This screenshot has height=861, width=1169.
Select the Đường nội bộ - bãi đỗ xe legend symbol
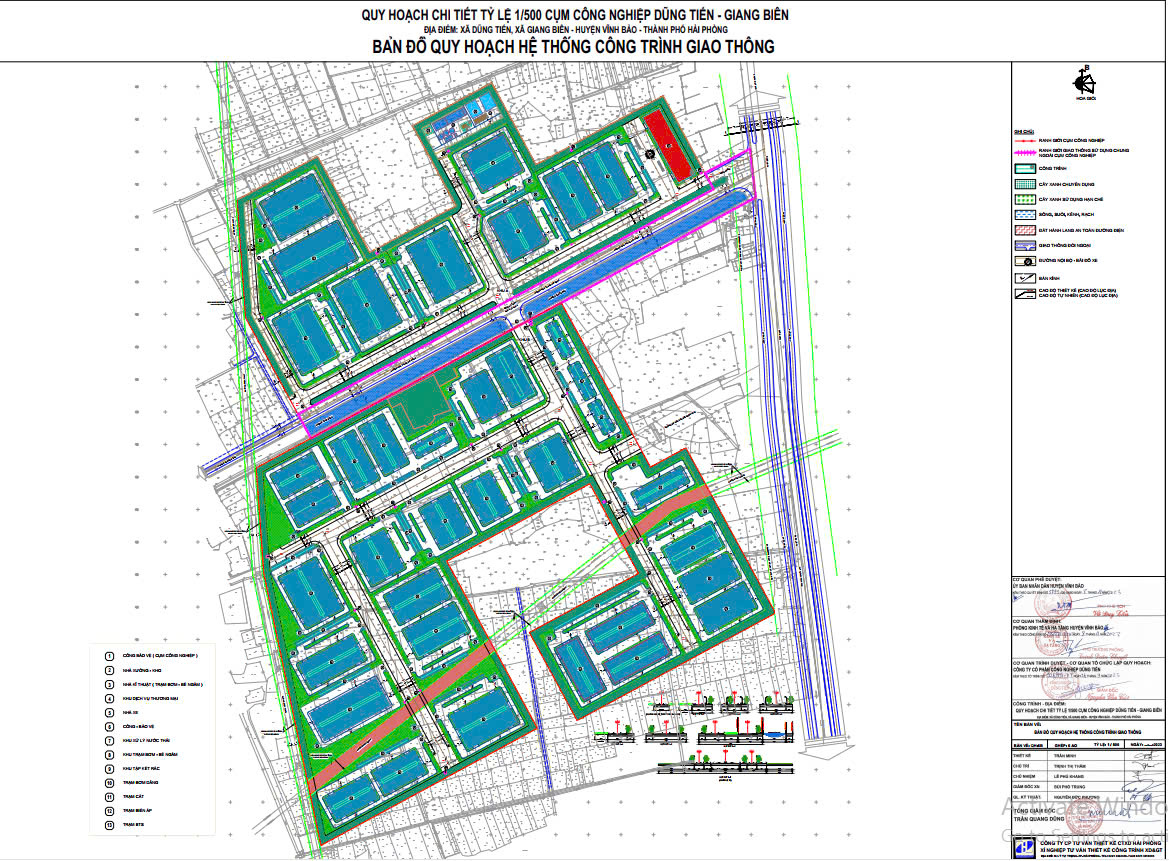1026,260
